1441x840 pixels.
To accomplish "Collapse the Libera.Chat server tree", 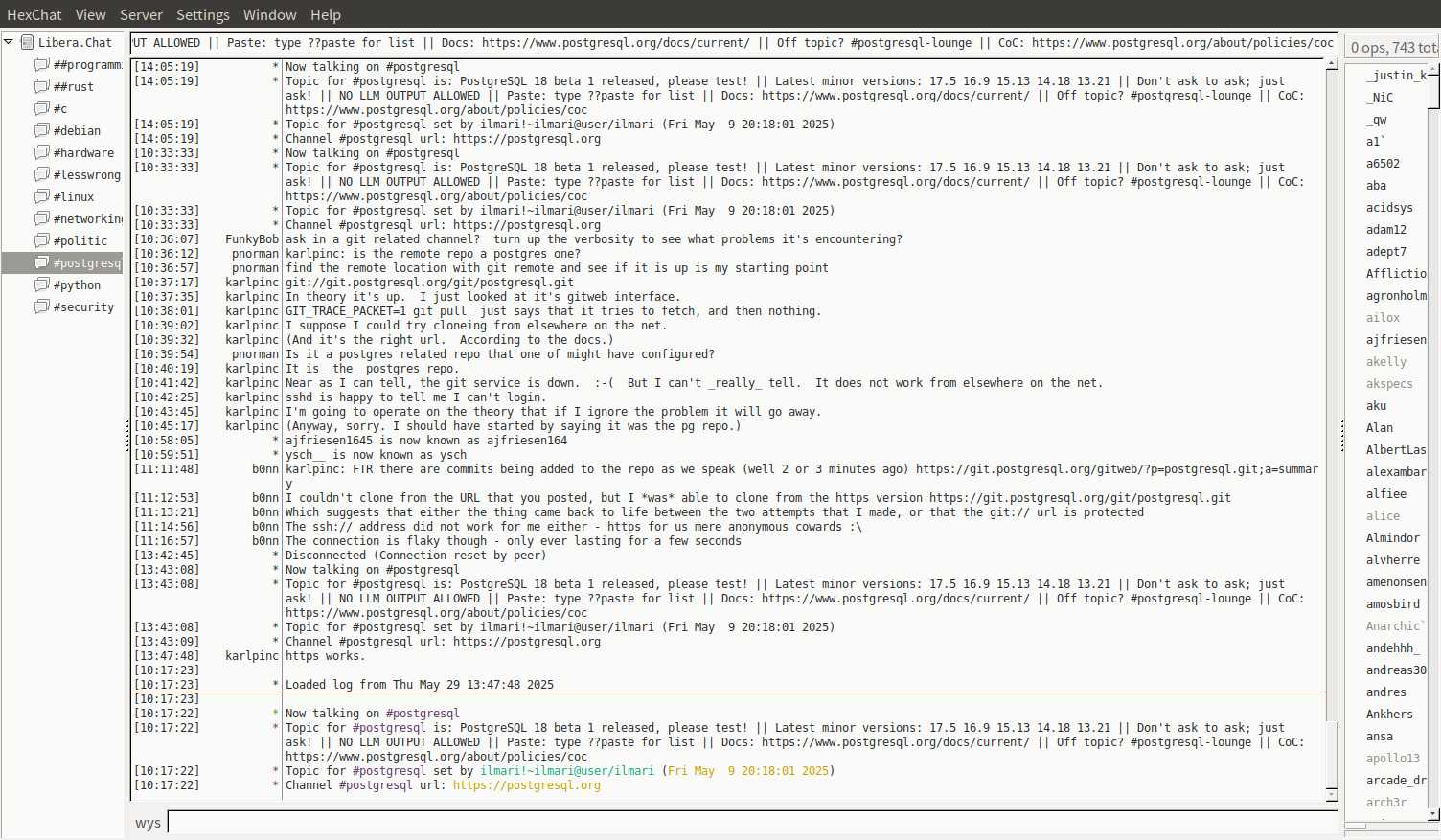I will (9, 42).
